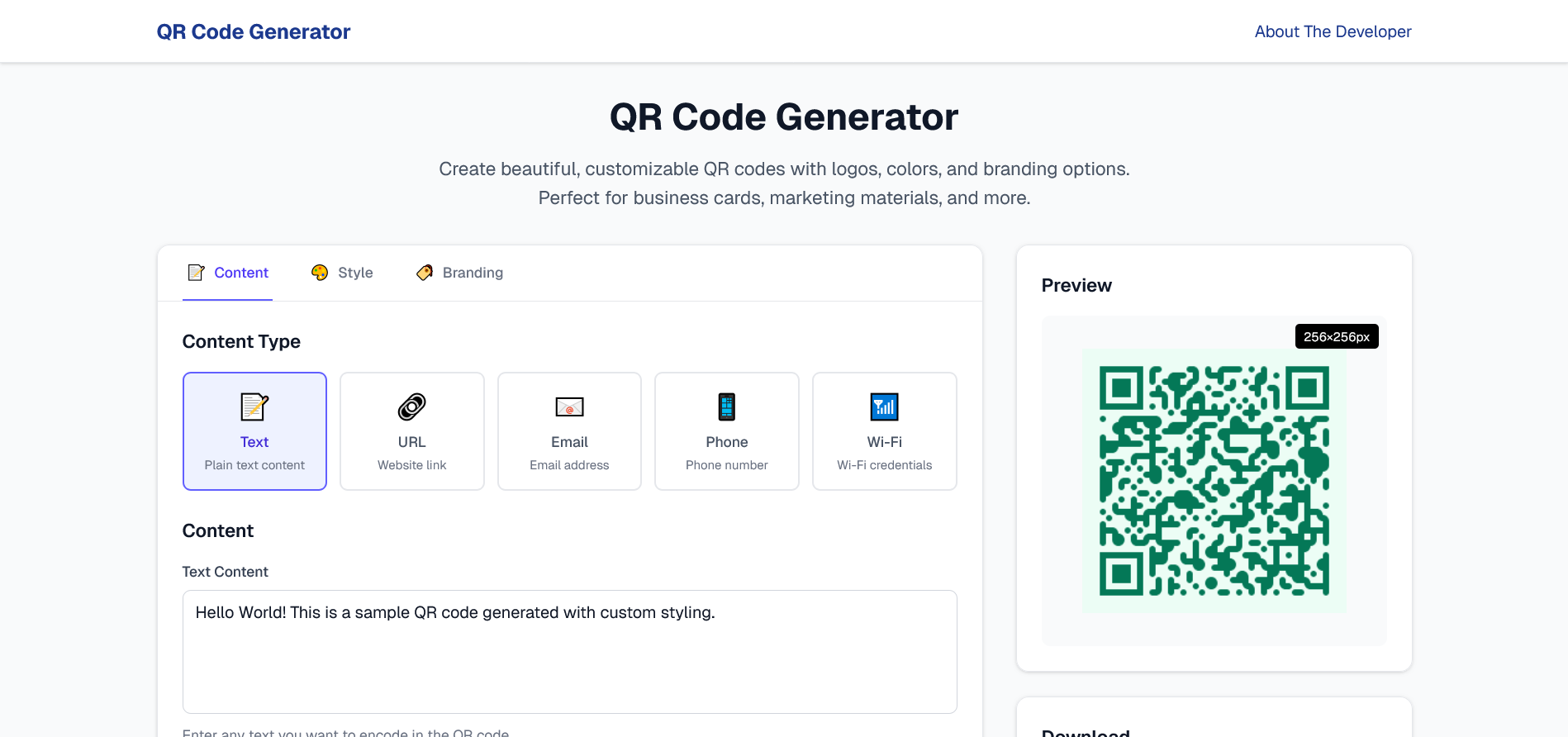
Task: Open the About The Developer page
Action: pos(1333,31)
